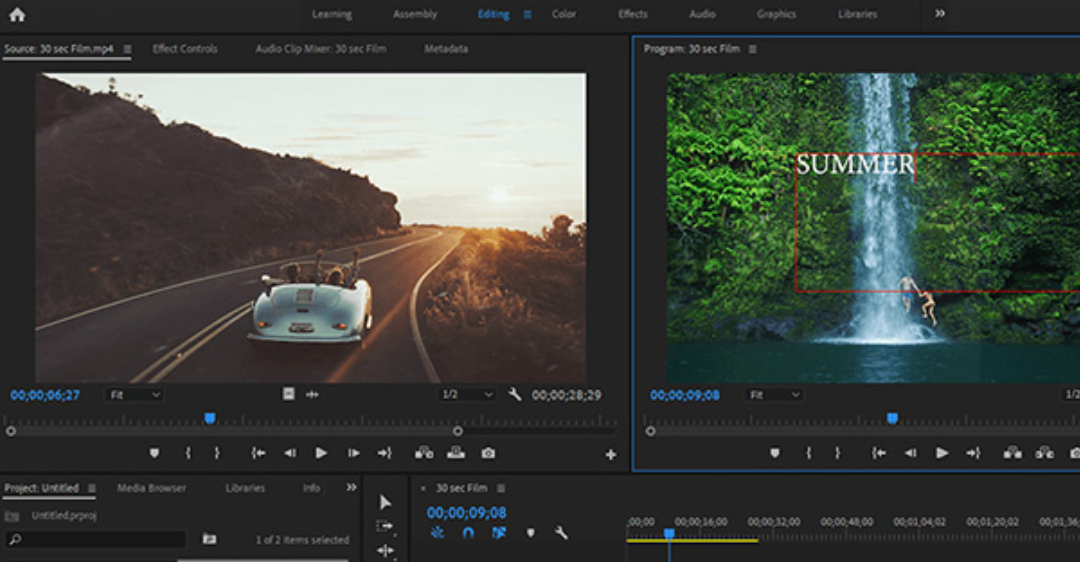1080x562 pixels.
Task: Switch to the Assembly workspace
Action: (x=415, y=14)
